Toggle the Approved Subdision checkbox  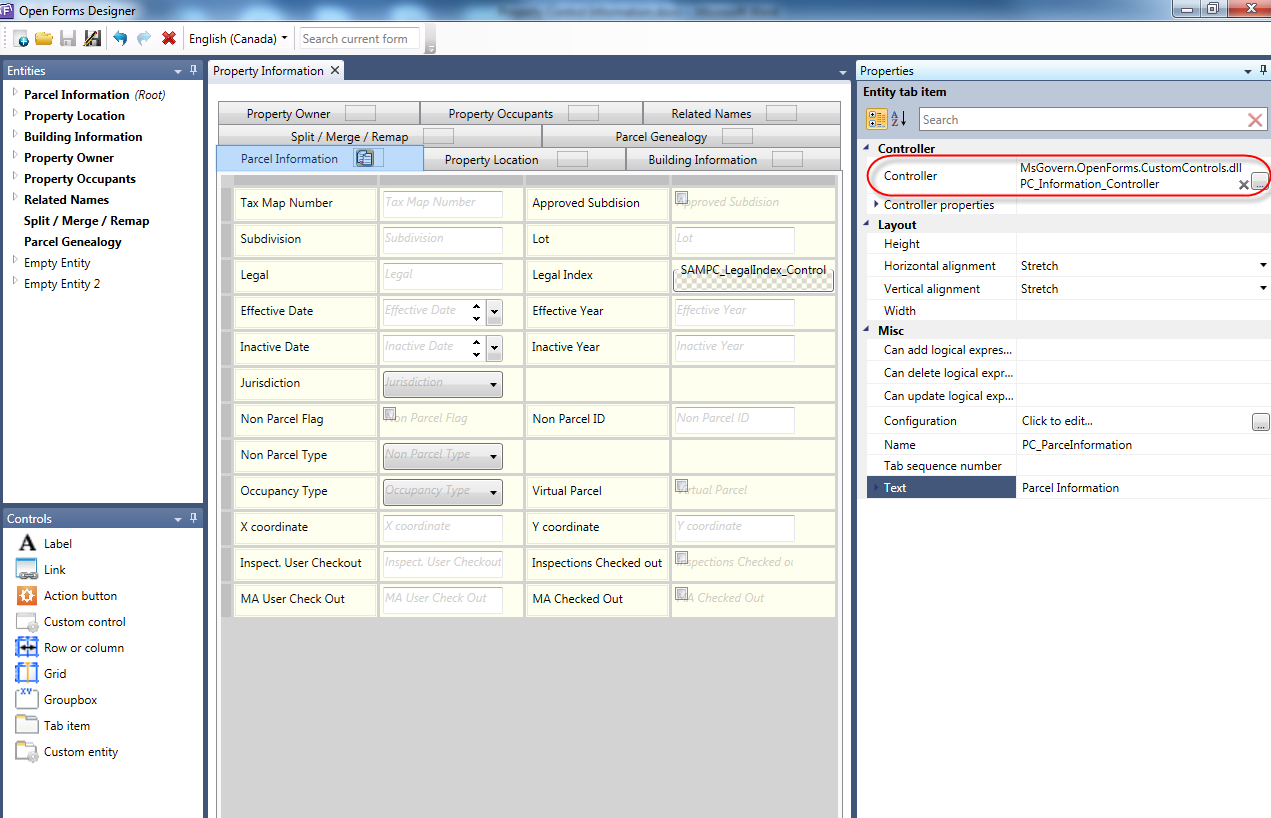pos(682,198)
